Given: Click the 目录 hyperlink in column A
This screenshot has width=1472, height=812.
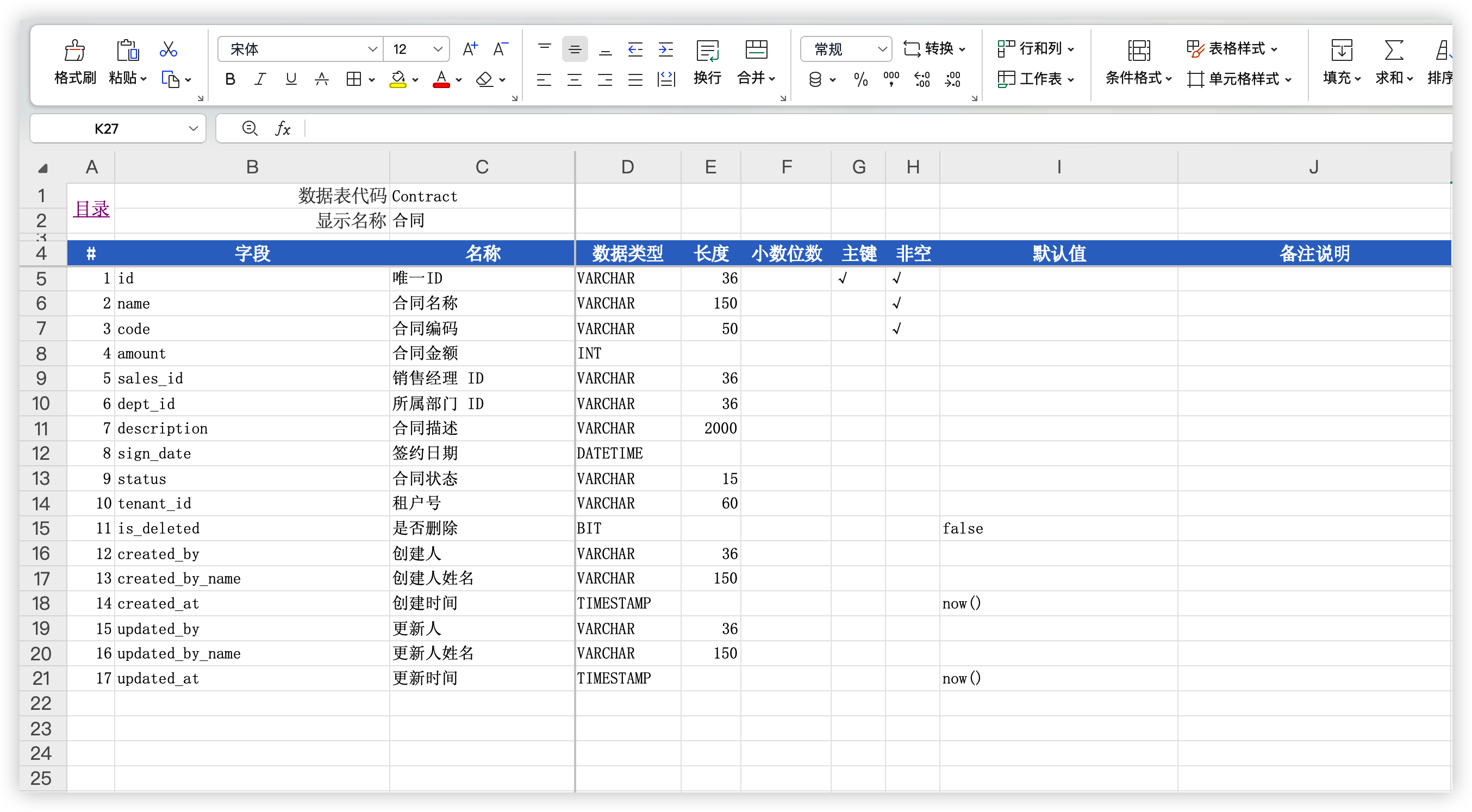Looking at the screenshot, I should pos(91,209).
